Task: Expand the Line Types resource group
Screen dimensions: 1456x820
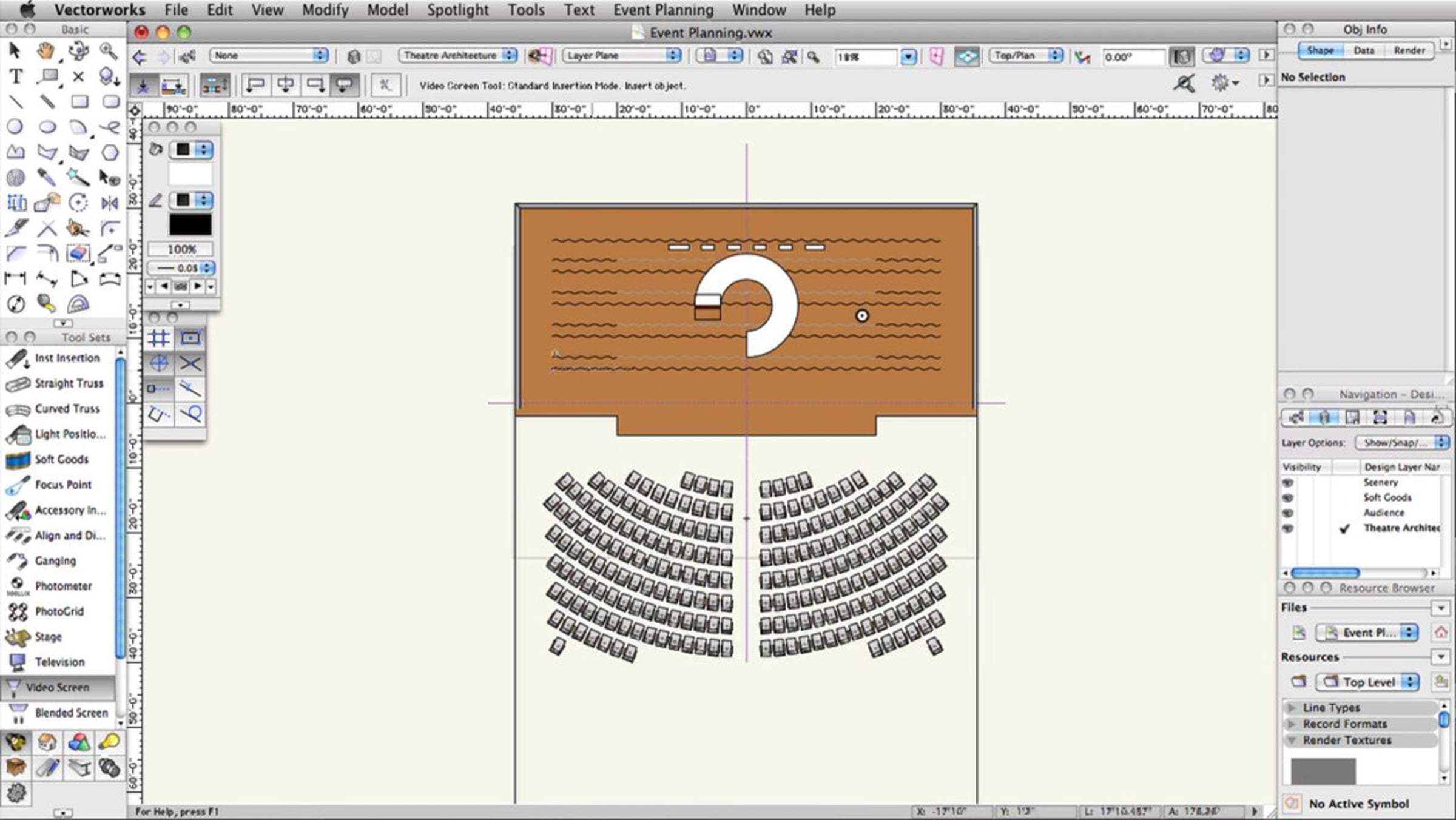Action: [x=1292, y=708]
